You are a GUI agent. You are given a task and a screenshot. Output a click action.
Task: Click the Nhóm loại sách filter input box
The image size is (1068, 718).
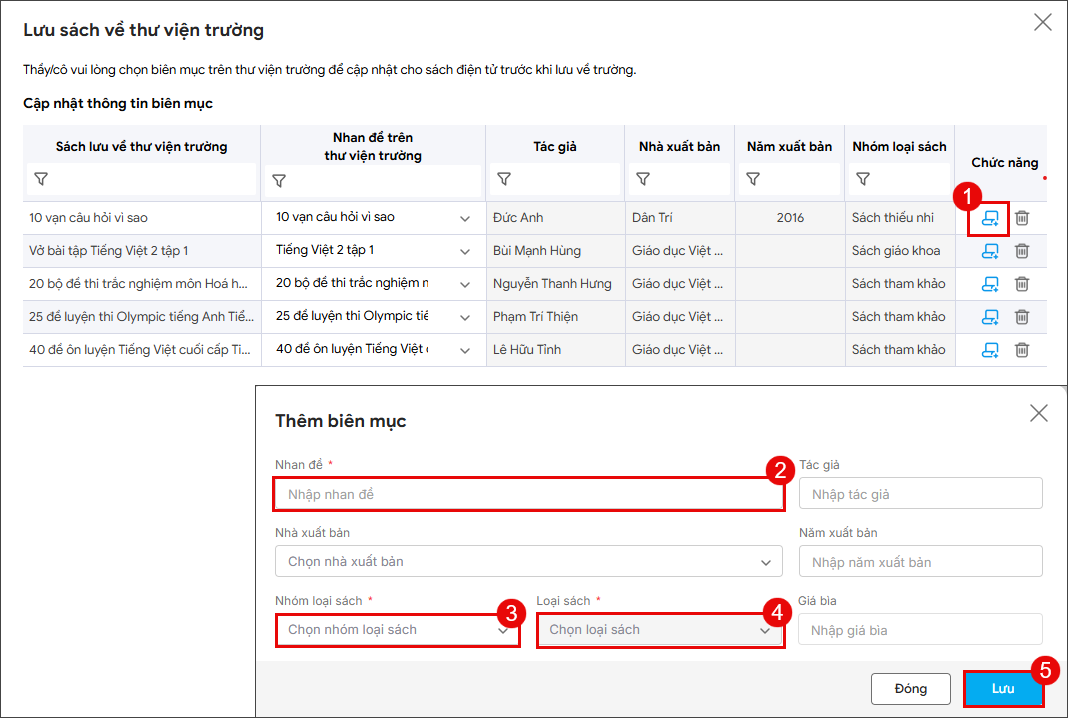pos(899,179)
